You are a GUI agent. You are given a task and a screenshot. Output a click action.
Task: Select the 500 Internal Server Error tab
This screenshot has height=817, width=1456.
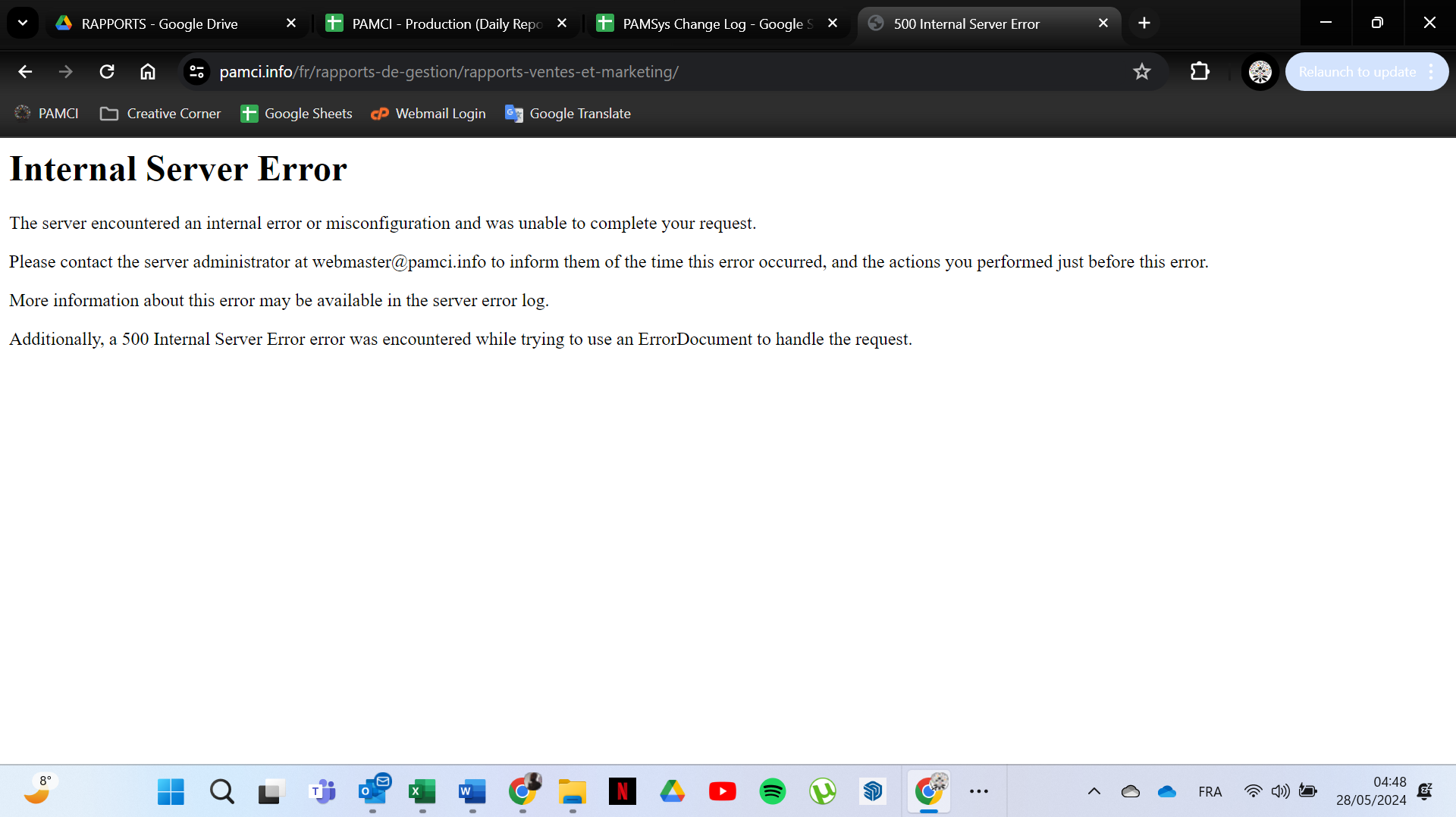pyautogui.click(x=989, y=23)
